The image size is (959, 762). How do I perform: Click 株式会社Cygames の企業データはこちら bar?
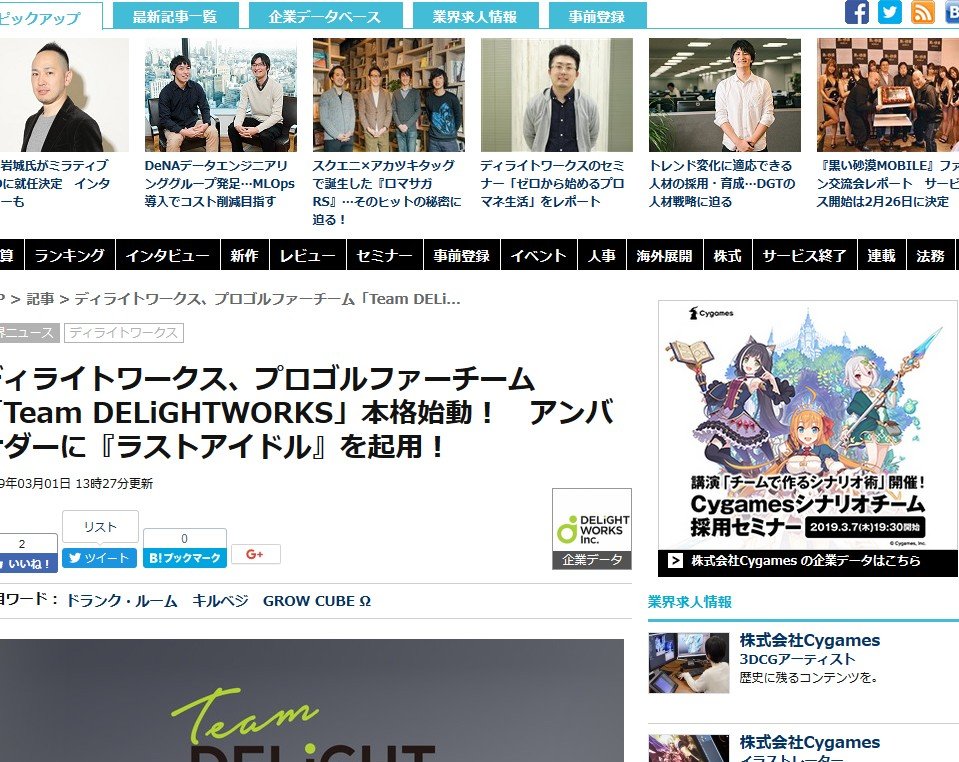pos(807,561)
